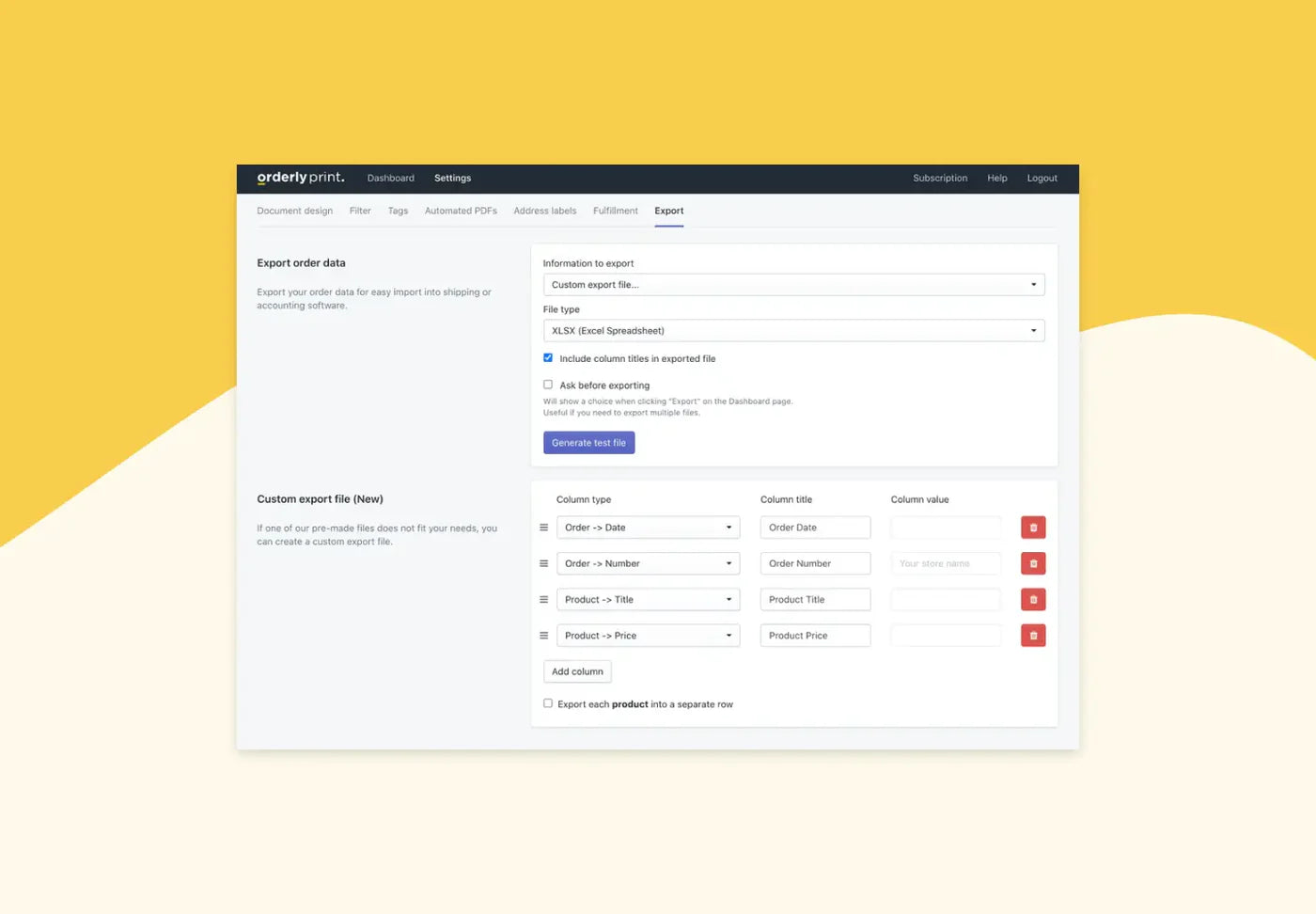The image size is (1316, 914).
Task: Uncheck Include column titles in exported file
Action: click(x=548, y=358)
